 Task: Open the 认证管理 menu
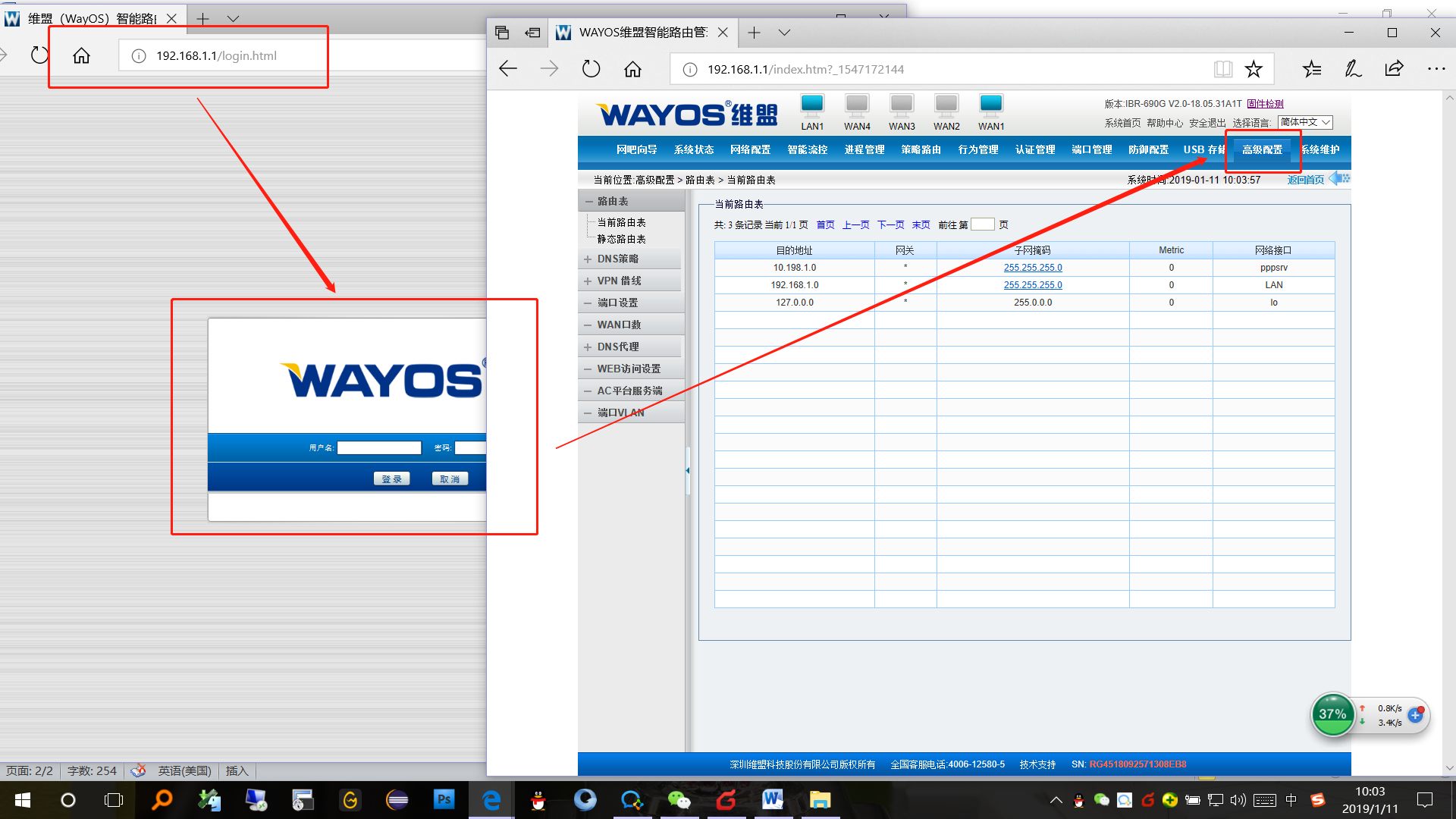point(1035,149)
